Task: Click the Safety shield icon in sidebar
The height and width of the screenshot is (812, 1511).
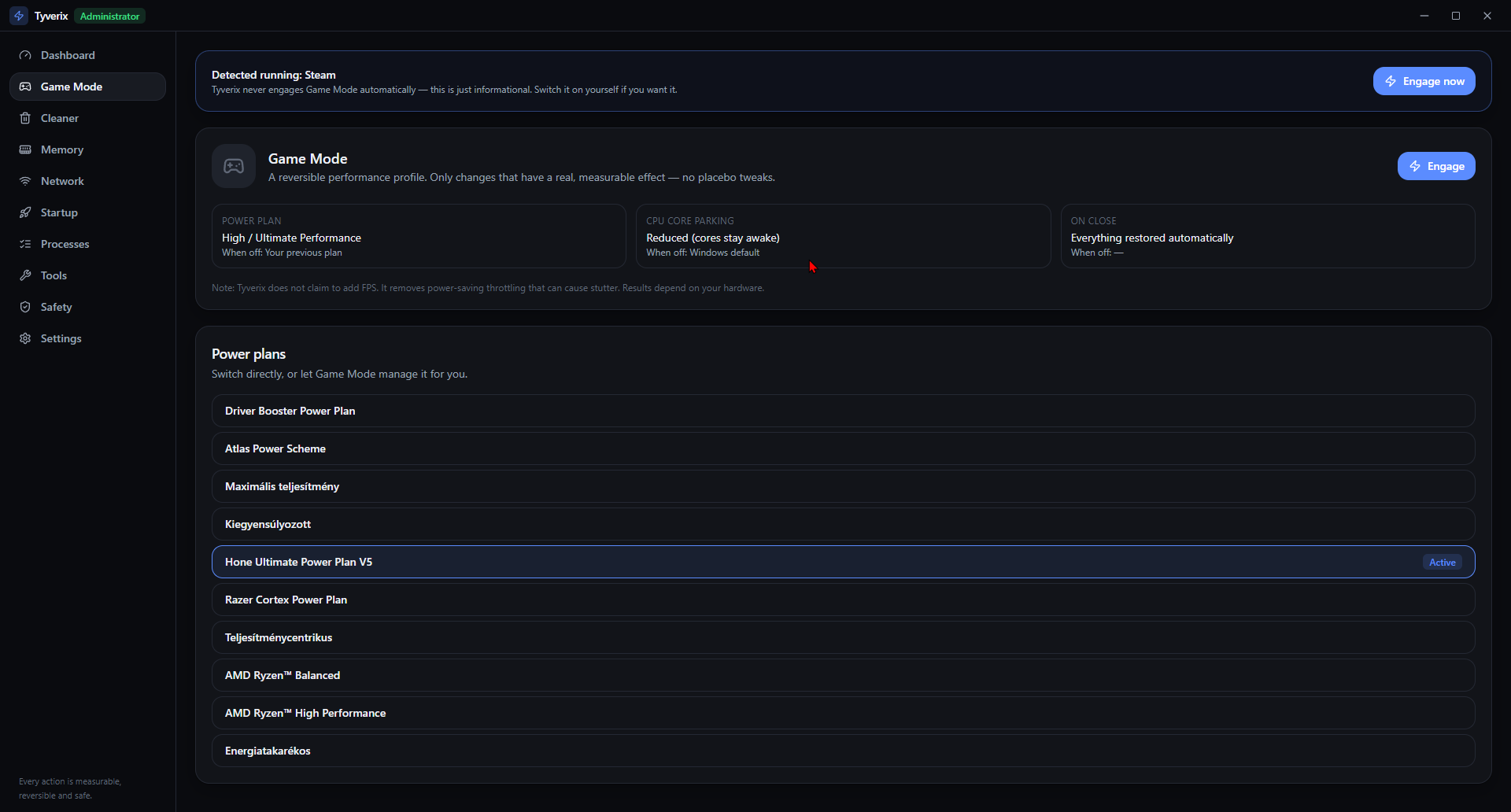Action: pyautogui.click(x=25, y=307)
